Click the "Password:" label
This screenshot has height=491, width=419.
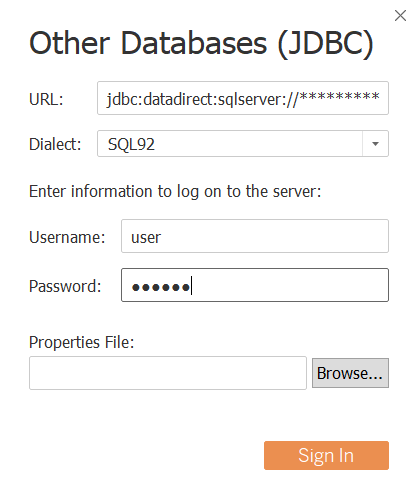[x=65, y=286]
